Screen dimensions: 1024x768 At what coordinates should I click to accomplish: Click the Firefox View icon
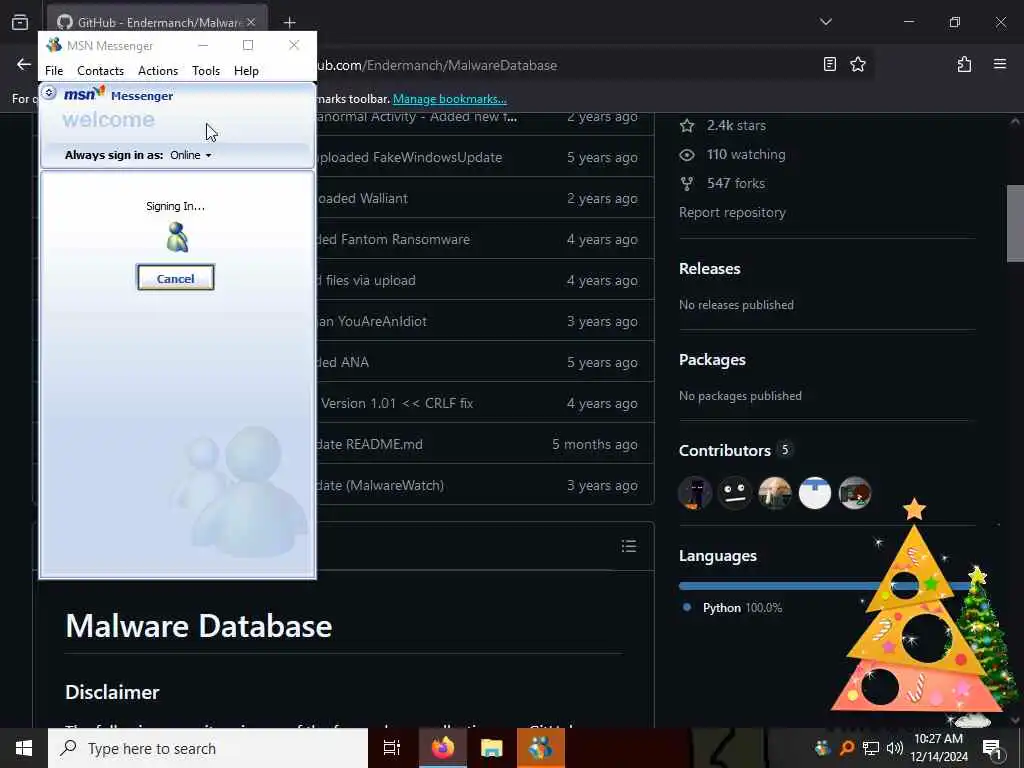pyautogui.click(x=20, y=22)
